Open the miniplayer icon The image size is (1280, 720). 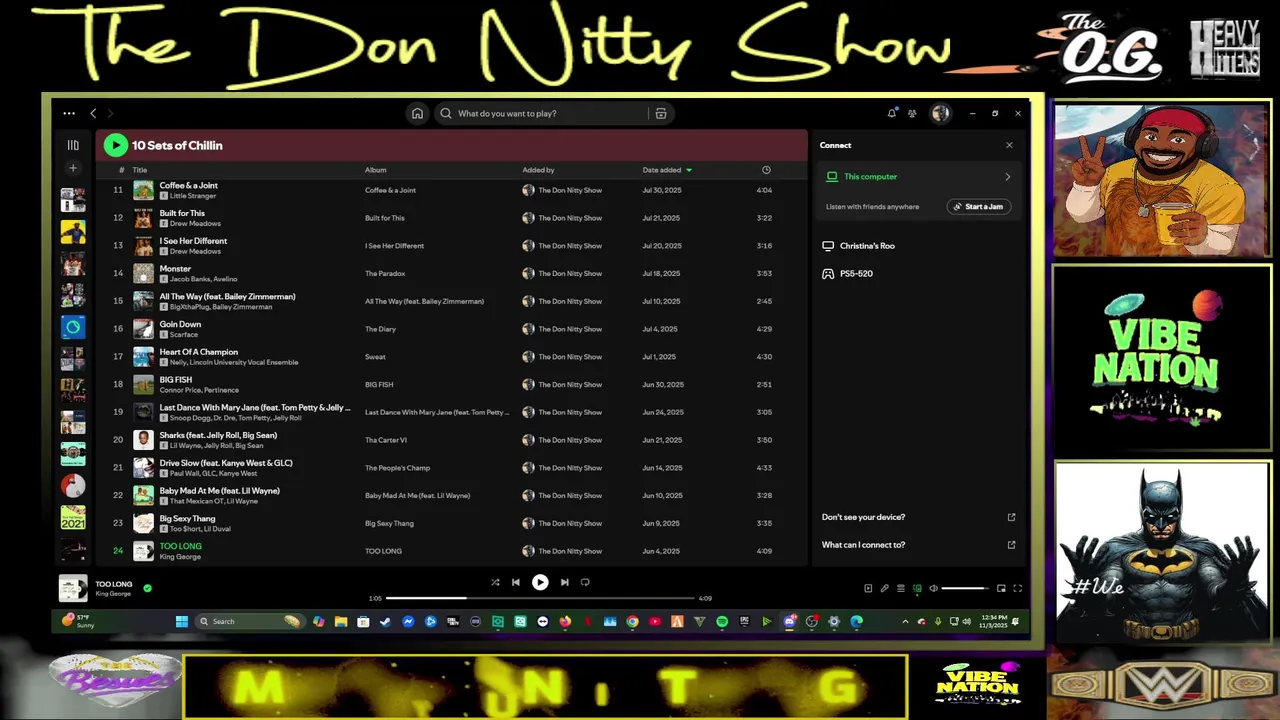click(x=1001, y=588)
